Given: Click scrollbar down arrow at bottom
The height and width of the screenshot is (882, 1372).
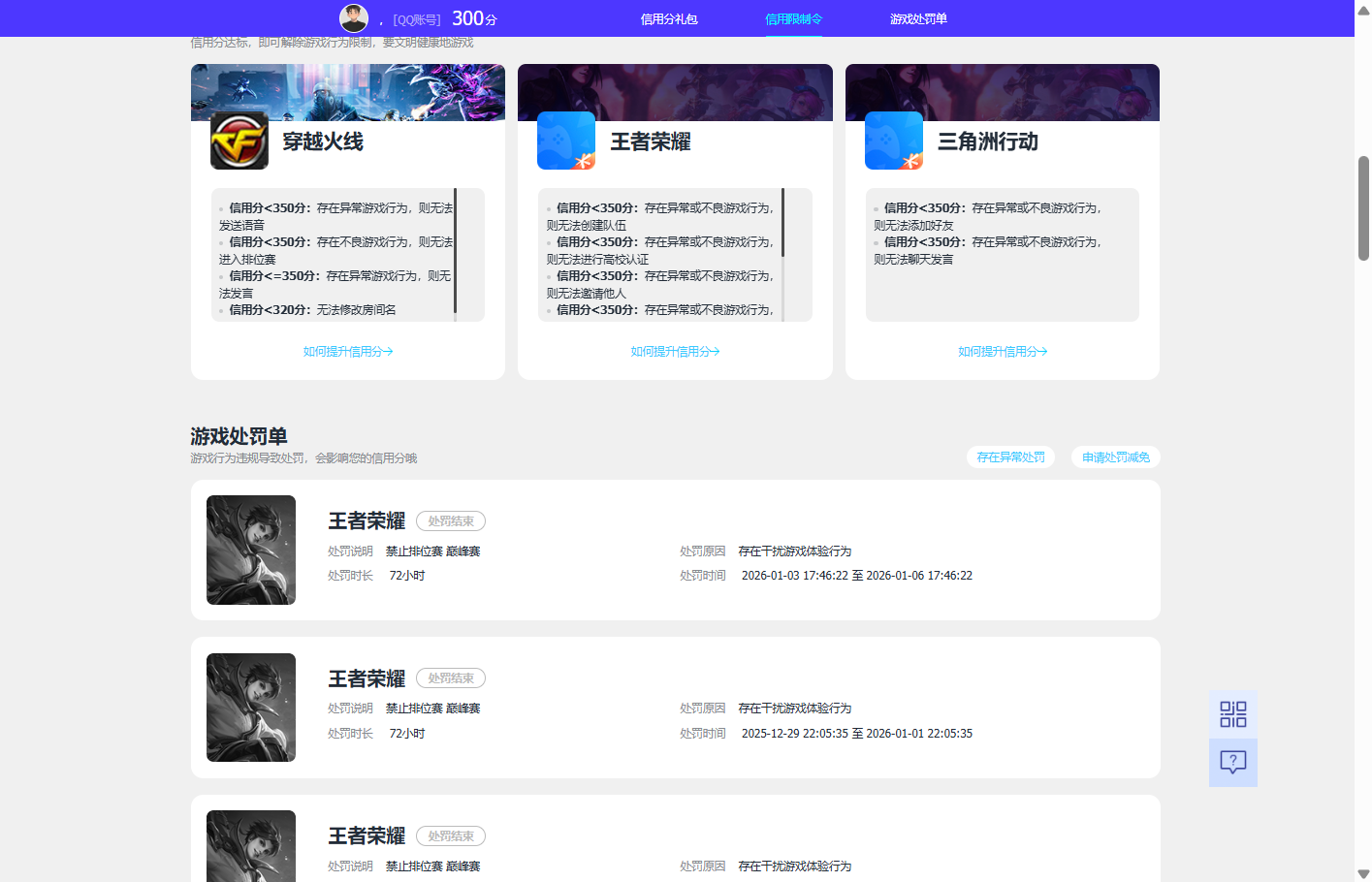Looking at the screenshot, I should pyautogui.click(x=1363, y=873).
